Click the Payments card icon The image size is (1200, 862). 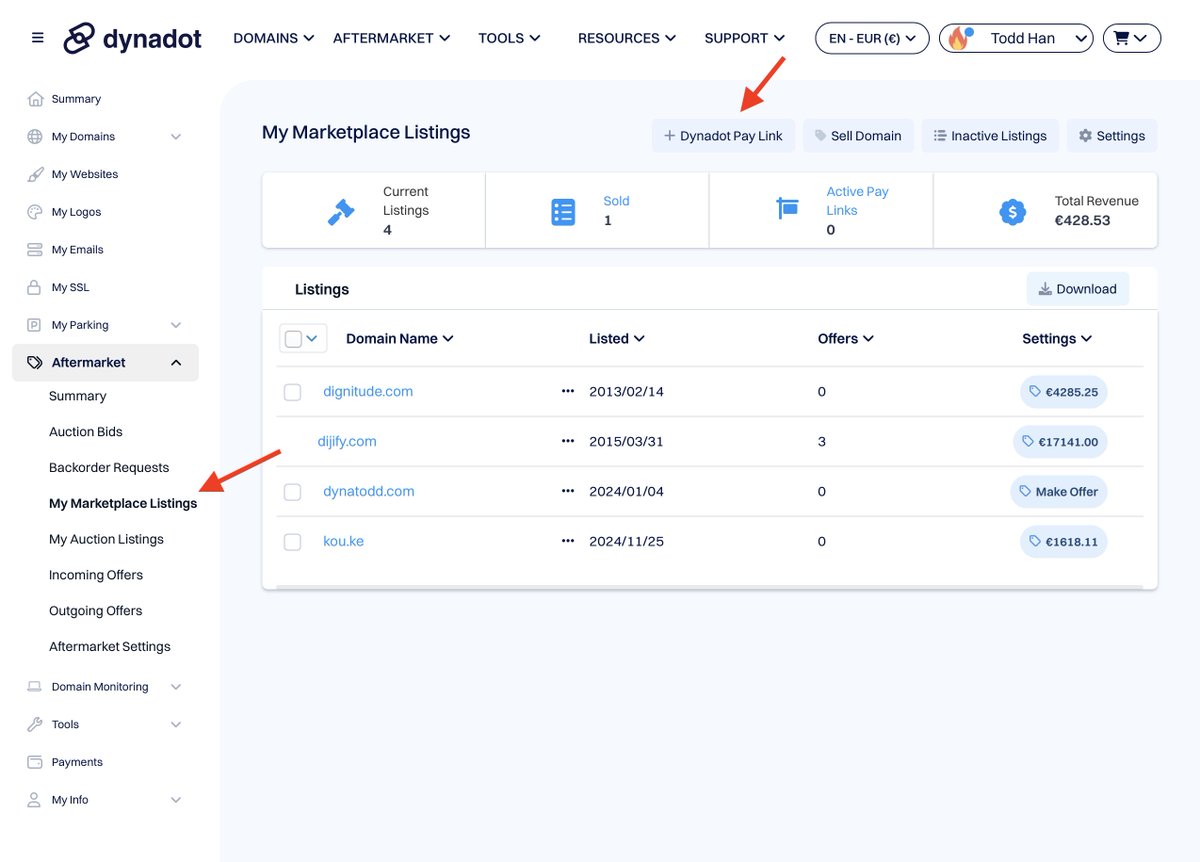[x=35, y=762]
